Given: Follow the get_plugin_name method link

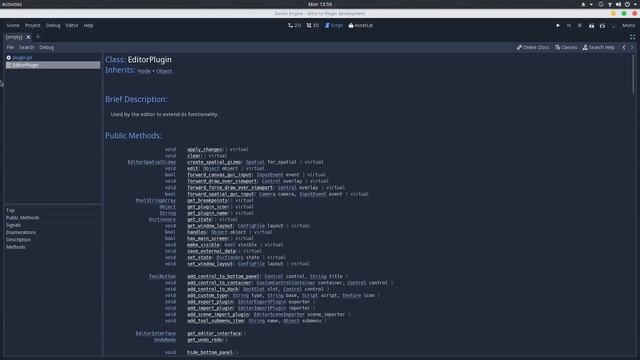Looking at the screenshot, I should pos(207,213).
